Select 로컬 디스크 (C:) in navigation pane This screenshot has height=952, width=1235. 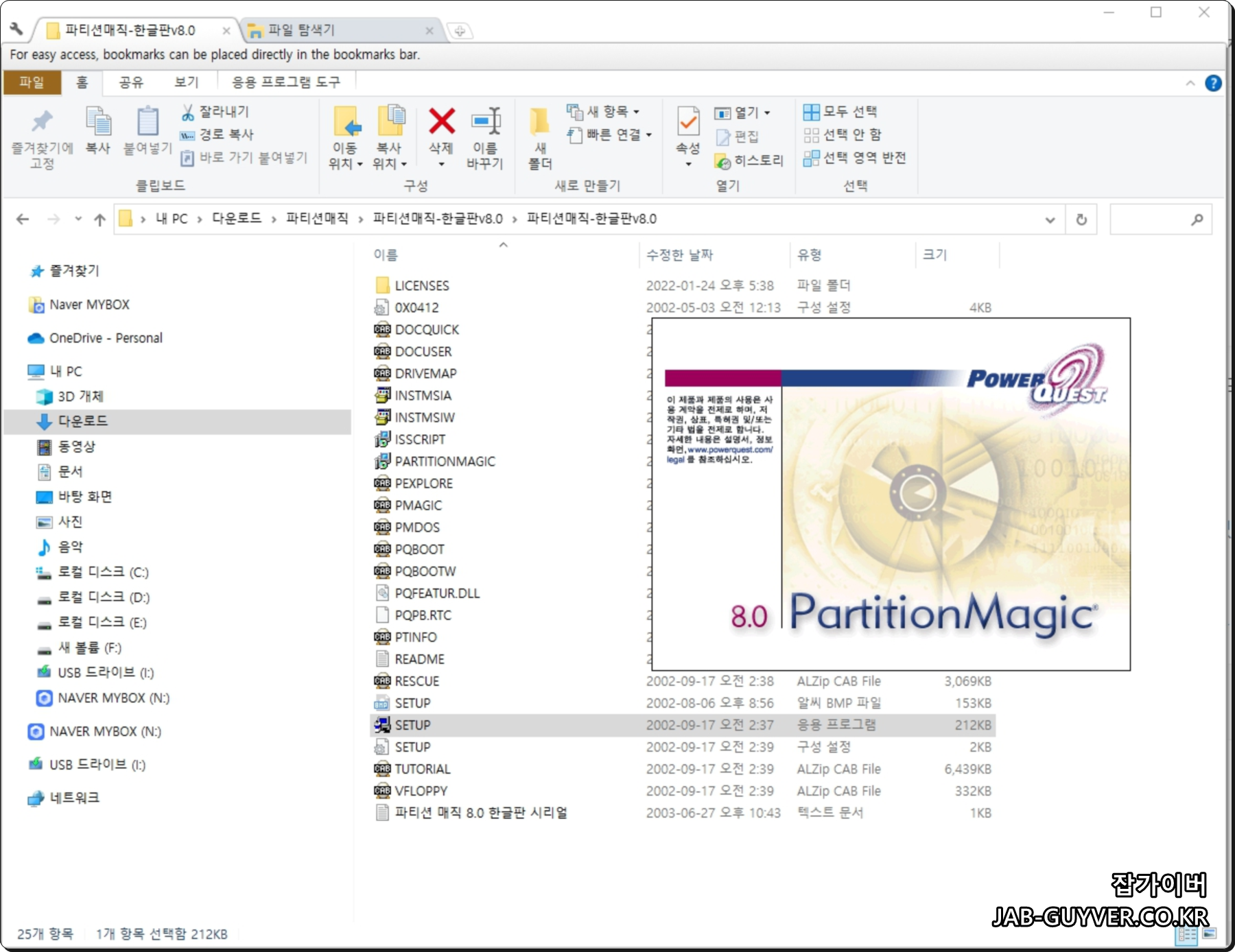tap(93, 572)
